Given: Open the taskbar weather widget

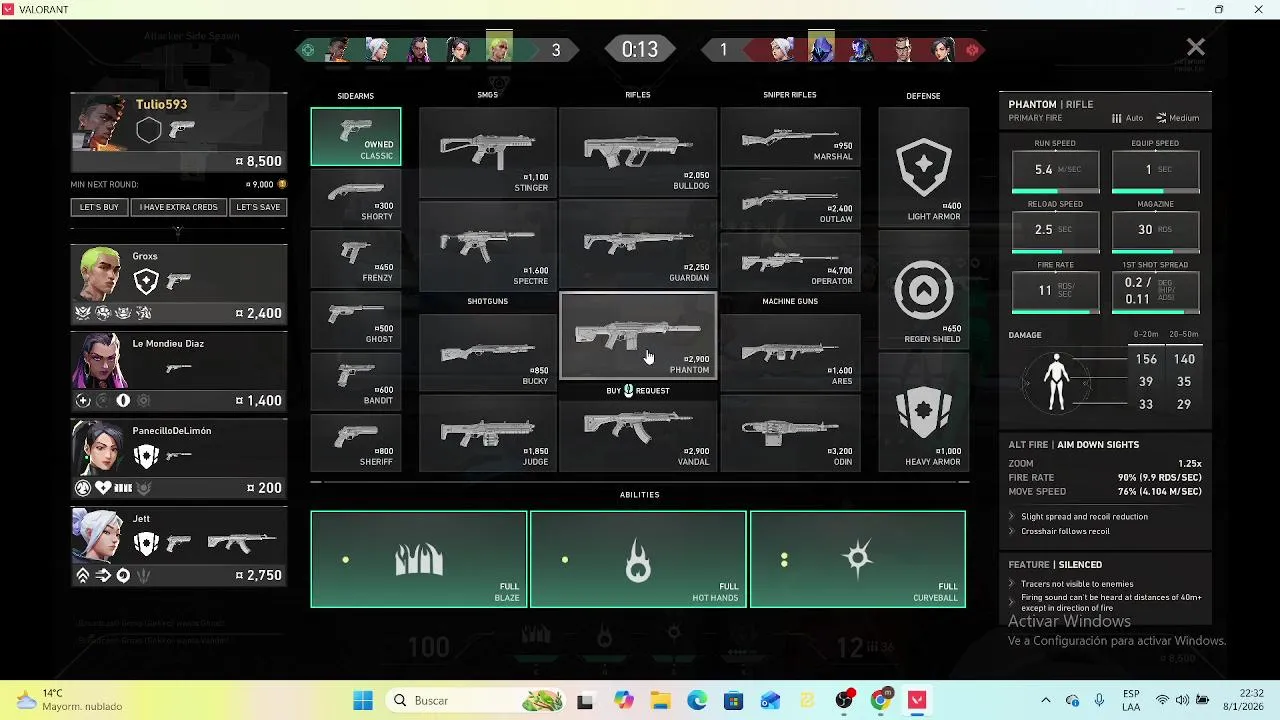Looking at the screenshot, I should pyautogui.click(x=70, y=700).
